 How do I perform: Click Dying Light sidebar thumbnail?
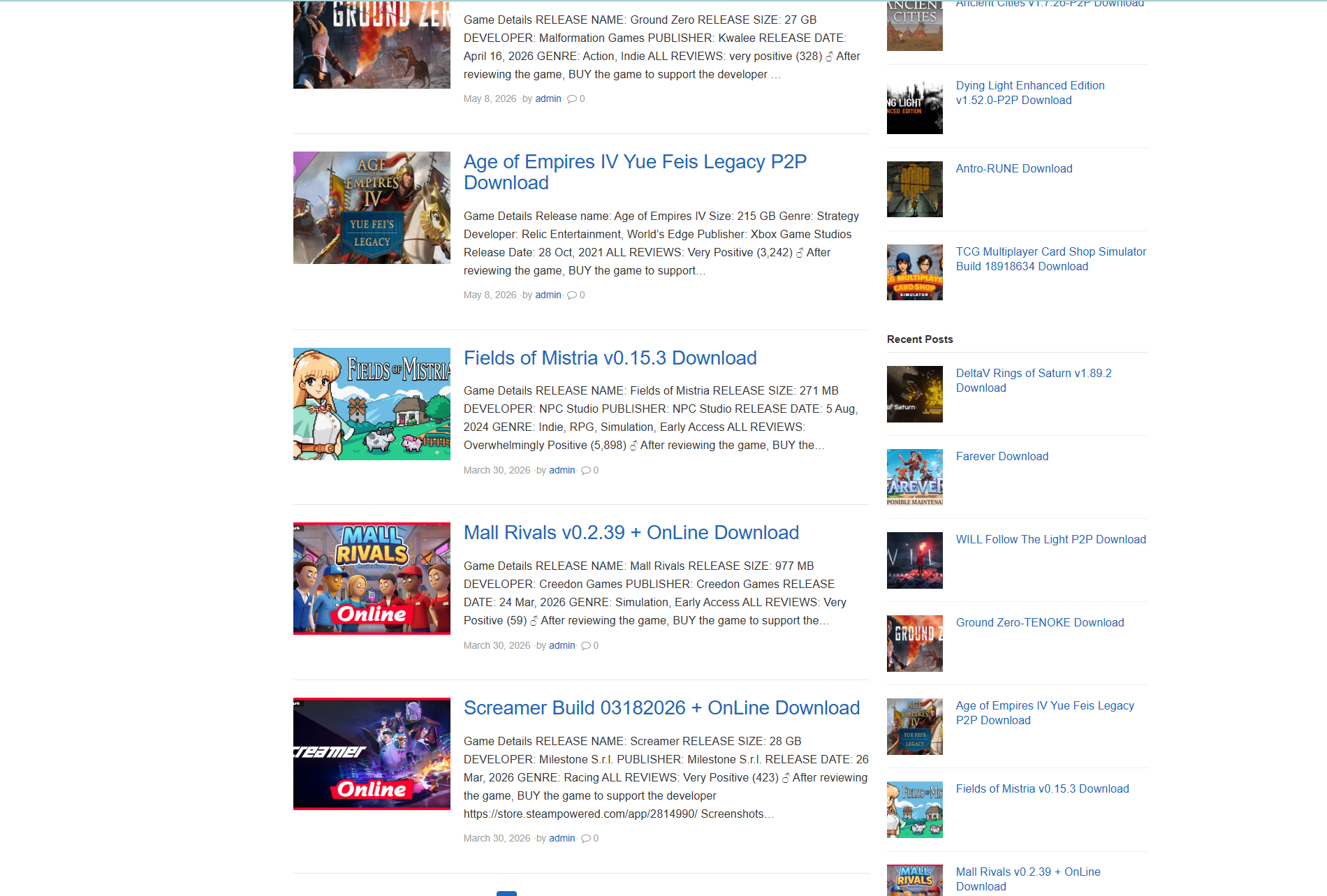tap(915, 106)
